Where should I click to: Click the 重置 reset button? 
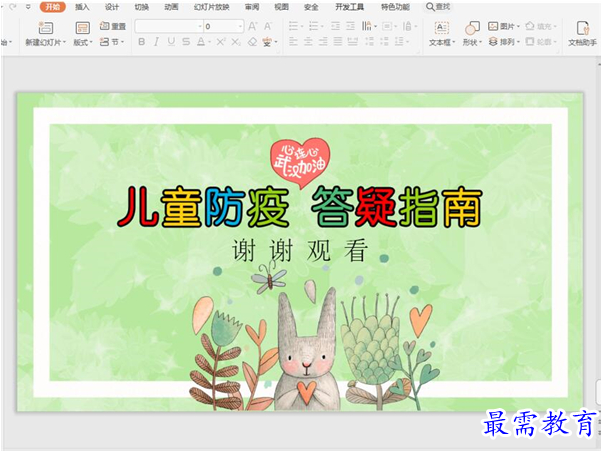(x=113, y=26)
